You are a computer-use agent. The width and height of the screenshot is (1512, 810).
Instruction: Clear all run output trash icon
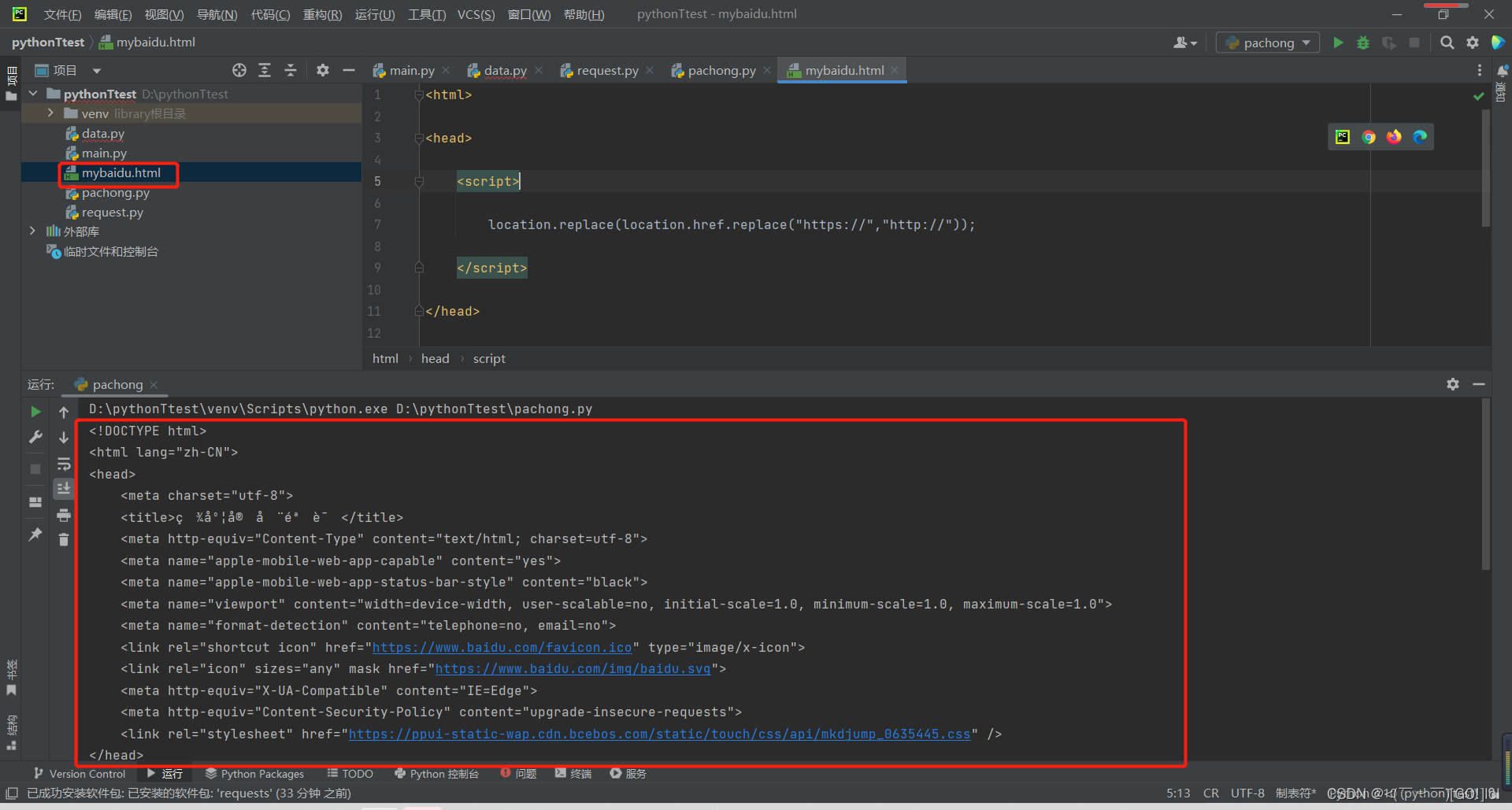point(64,539)
